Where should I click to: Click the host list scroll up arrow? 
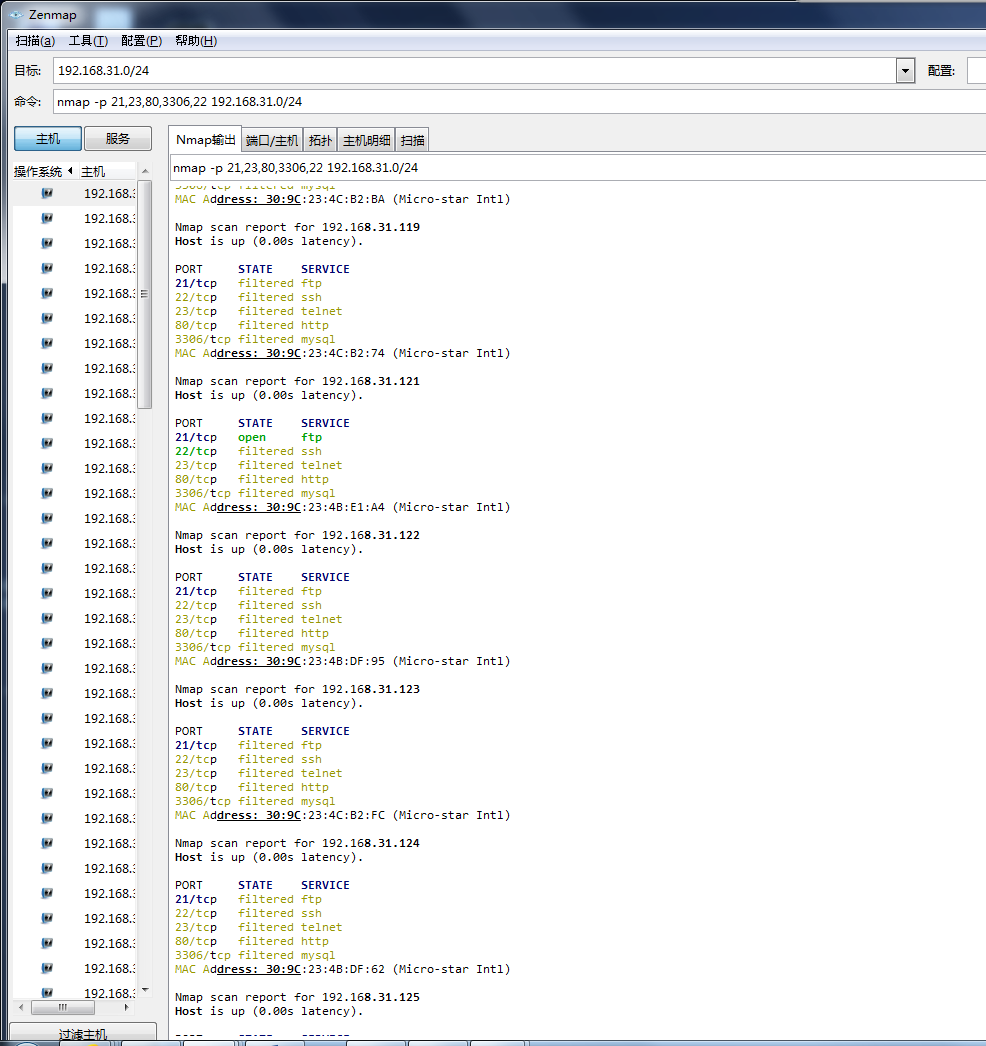[145, 172]
